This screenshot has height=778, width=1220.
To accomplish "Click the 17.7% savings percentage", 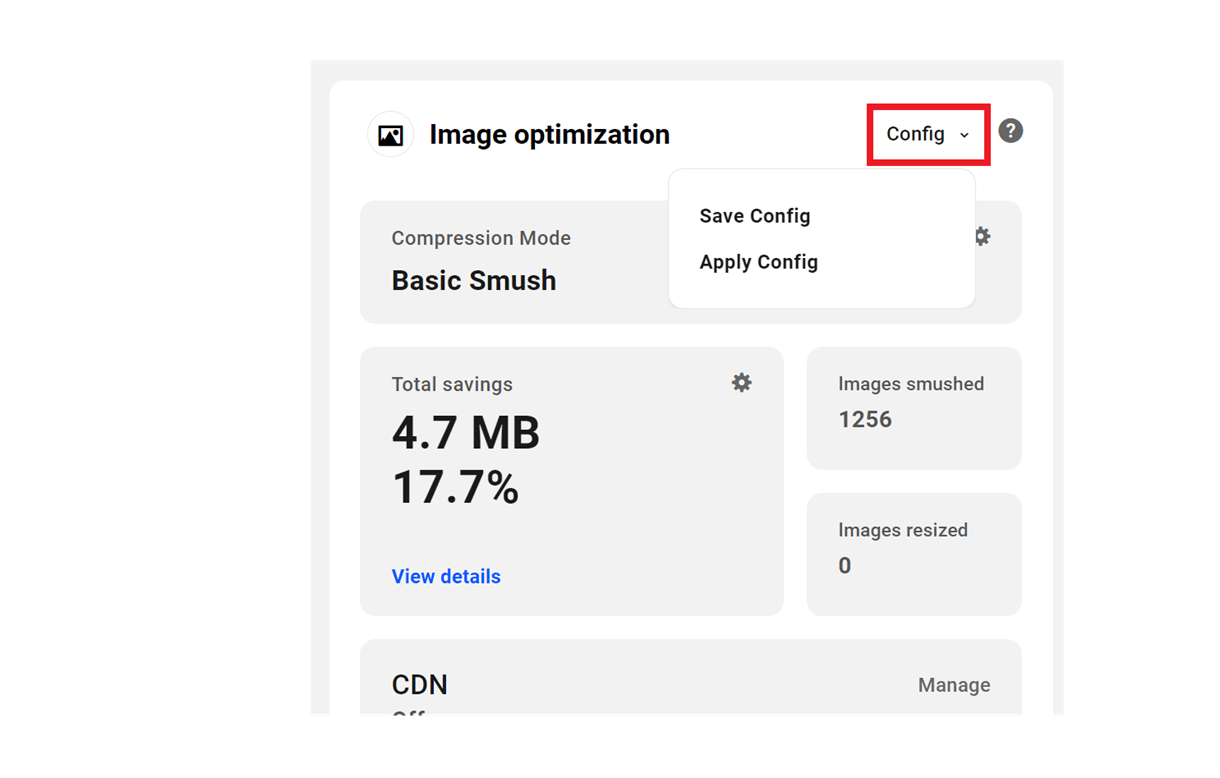I will coord(455,488).
